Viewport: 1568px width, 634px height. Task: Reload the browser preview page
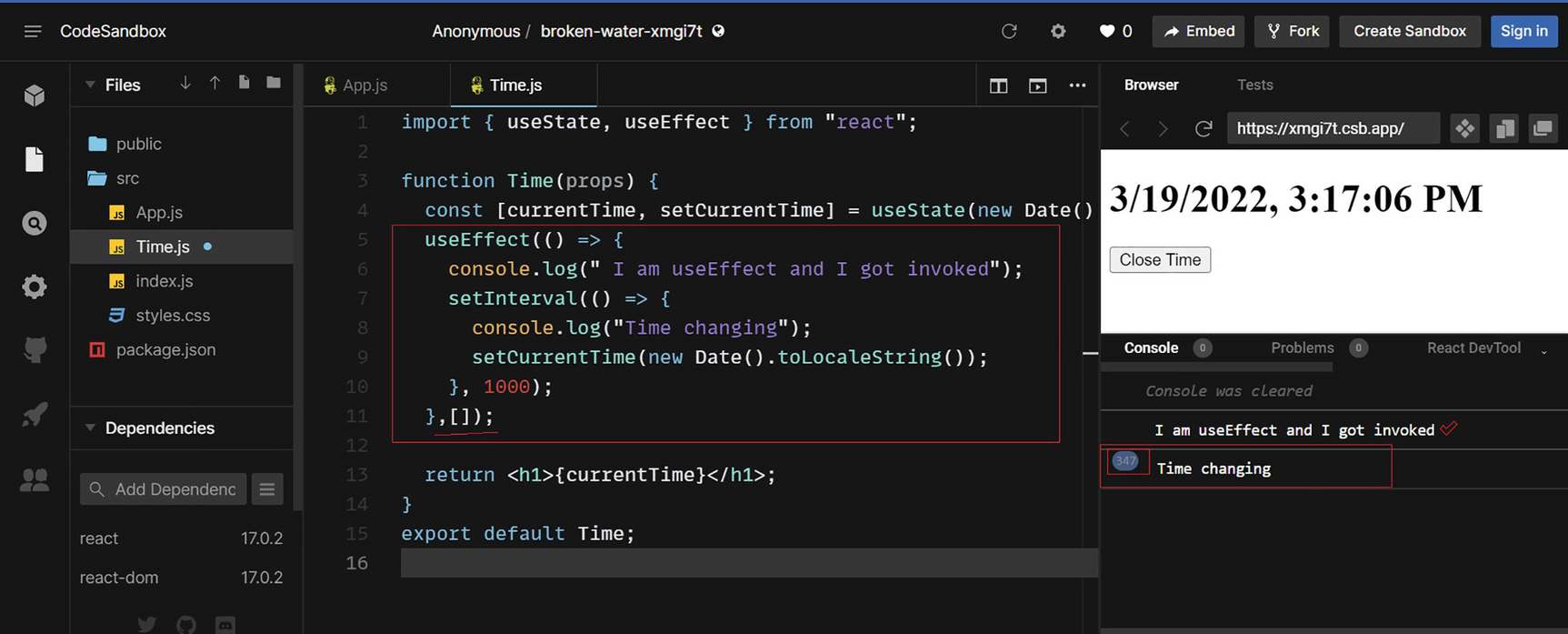click(1203, 128)
